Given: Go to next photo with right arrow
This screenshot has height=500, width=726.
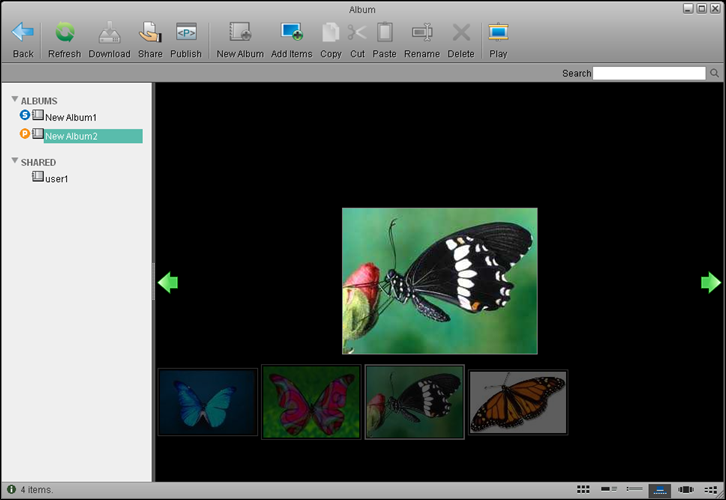Looking at the screenshot, I should coord(711,283).
